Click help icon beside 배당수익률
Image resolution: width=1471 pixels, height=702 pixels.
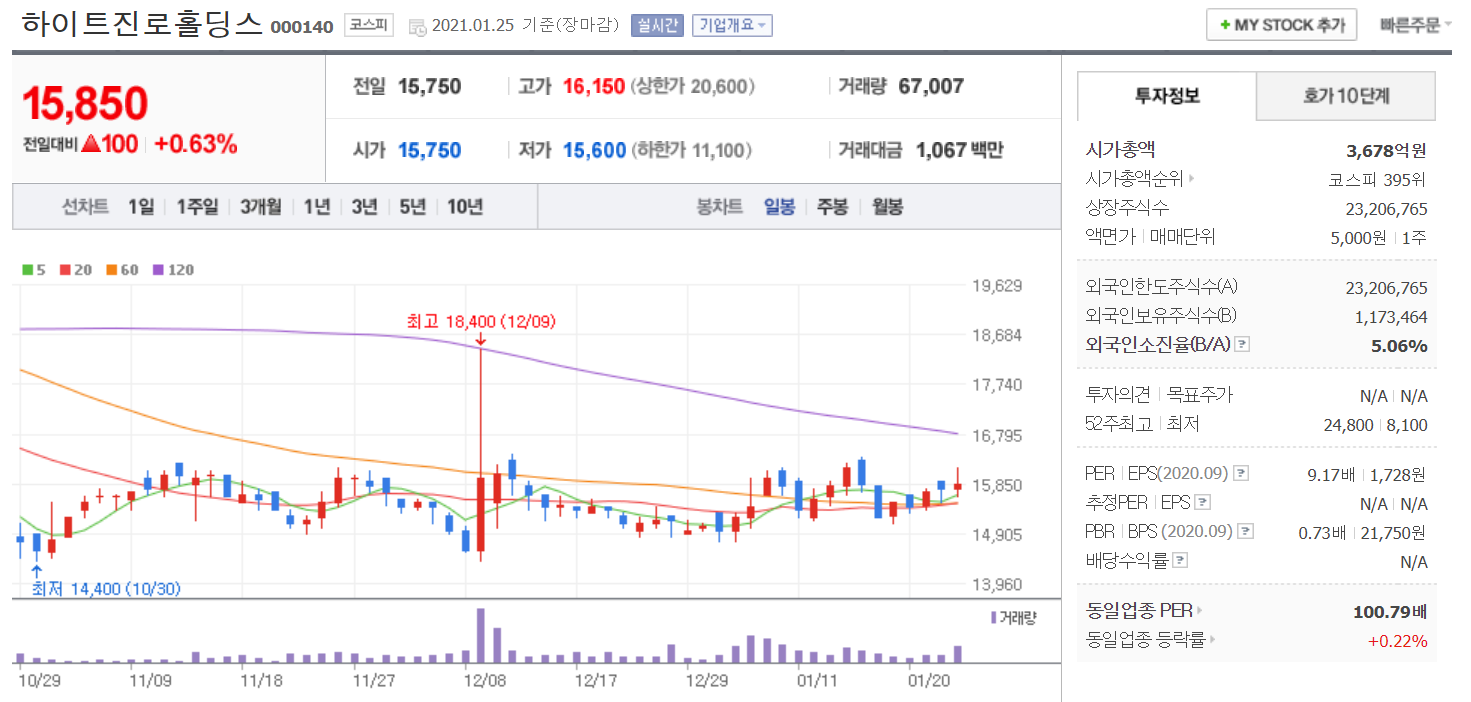pos(1180,561)
